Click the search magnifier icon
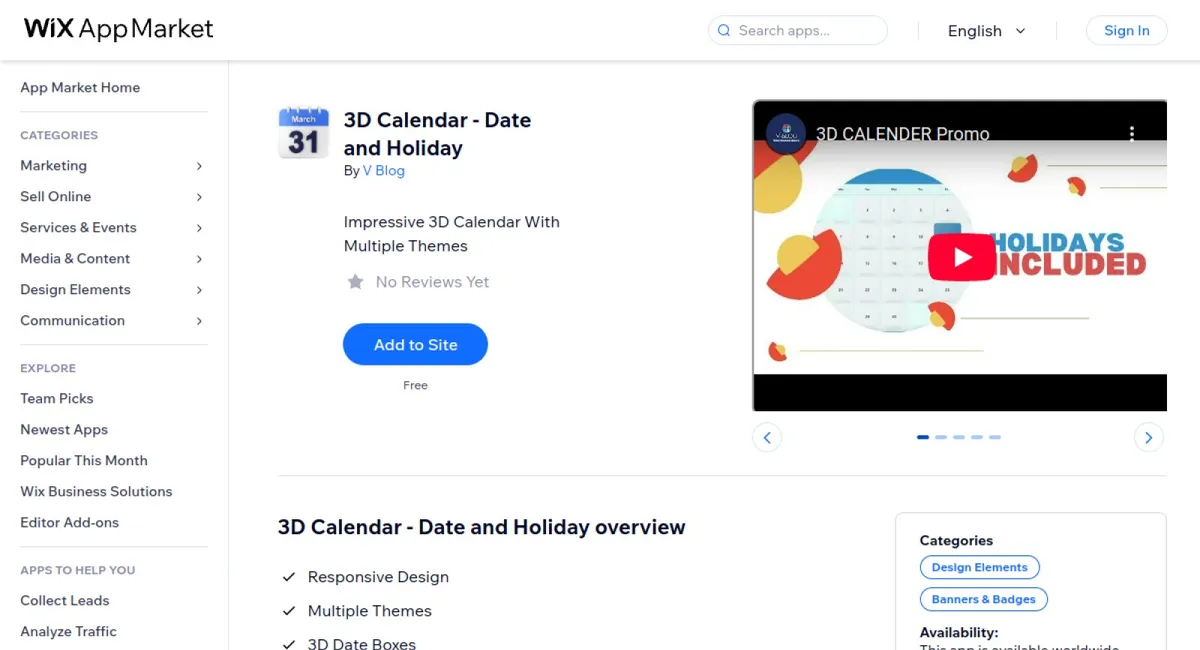The height and width of the screenshot is (650, 1200). pos(723,31)
